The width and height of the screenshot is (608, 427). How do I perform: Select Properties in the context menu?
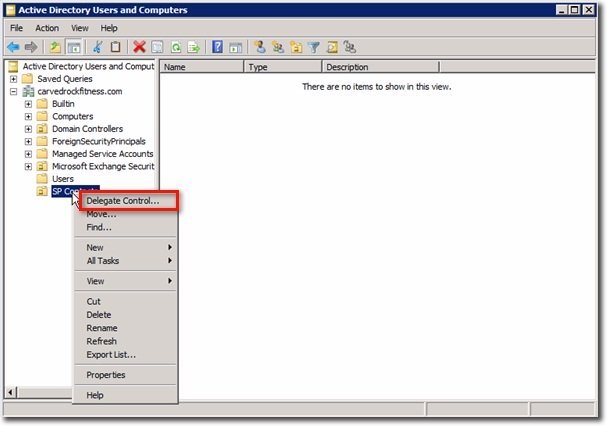[x=126, y=375]
